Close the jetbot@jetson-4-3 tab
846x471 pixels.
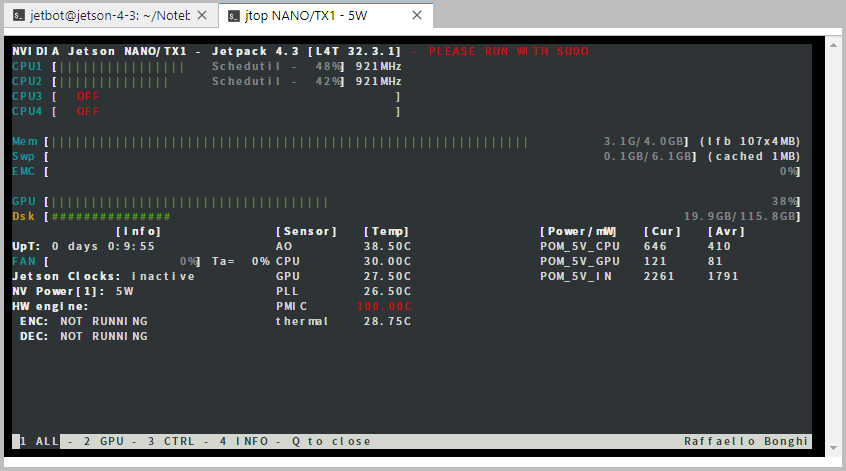click(202, 15)
